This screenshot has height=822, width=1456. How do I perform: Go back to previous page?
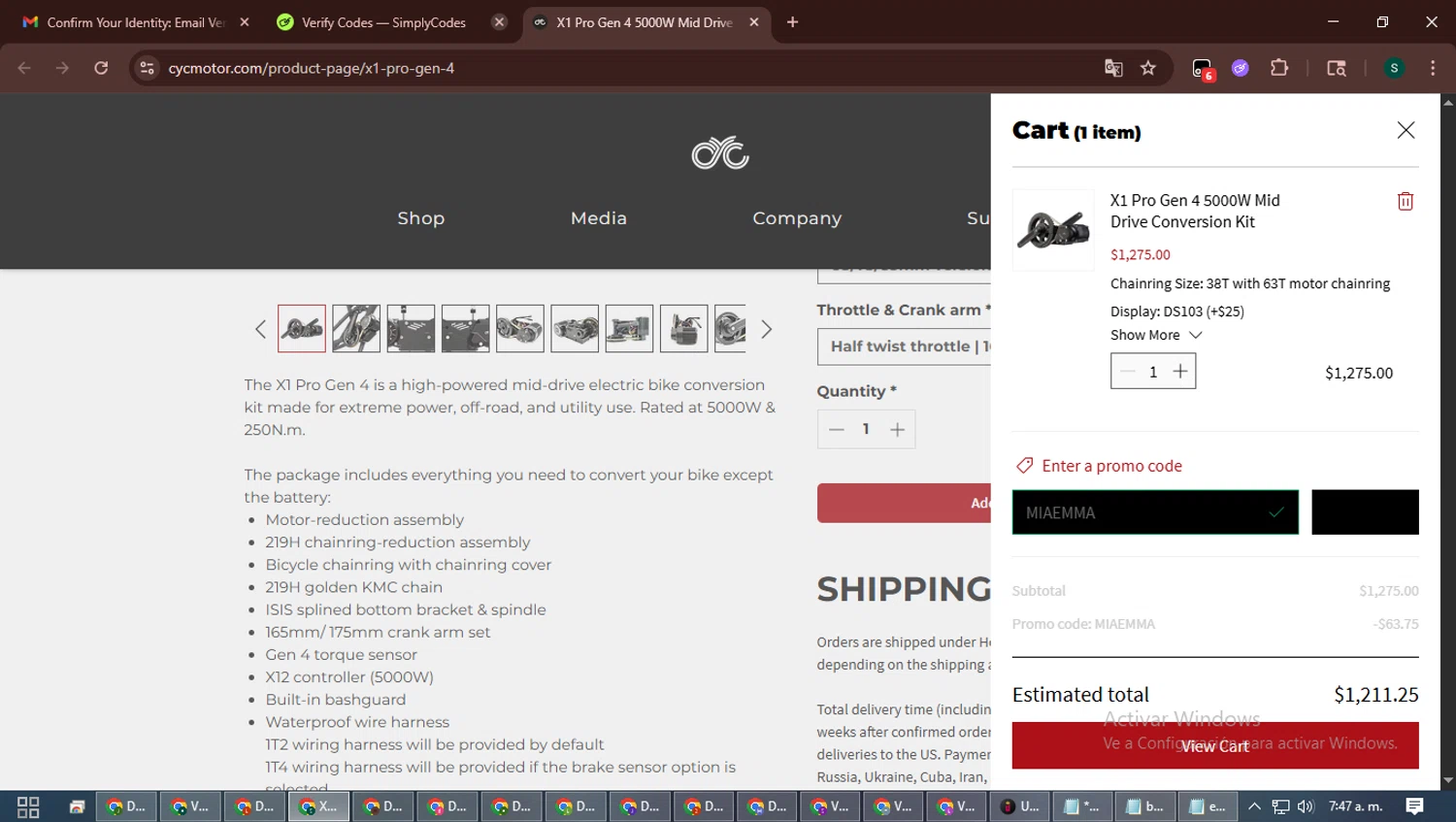coord(24,68)
